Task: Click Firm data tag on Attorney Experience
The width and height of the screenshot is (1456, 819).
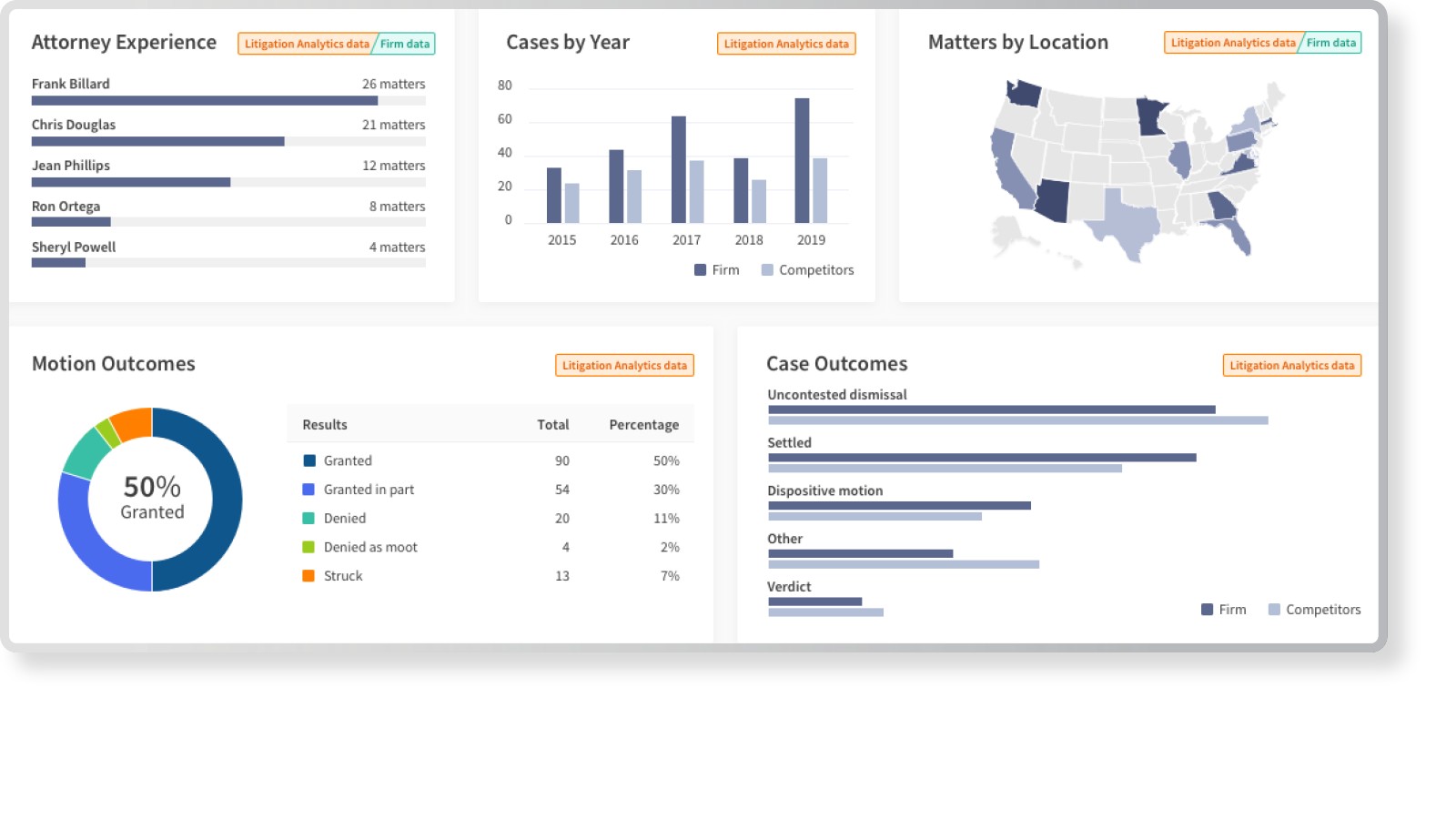Action: [x=404, y=44]
